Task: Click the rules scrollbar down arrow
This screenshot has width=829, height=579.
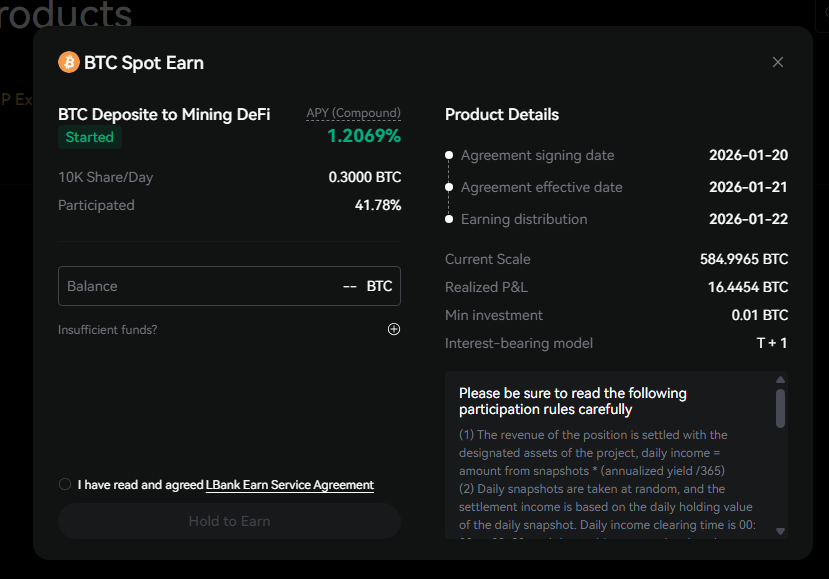Action: 780,531
